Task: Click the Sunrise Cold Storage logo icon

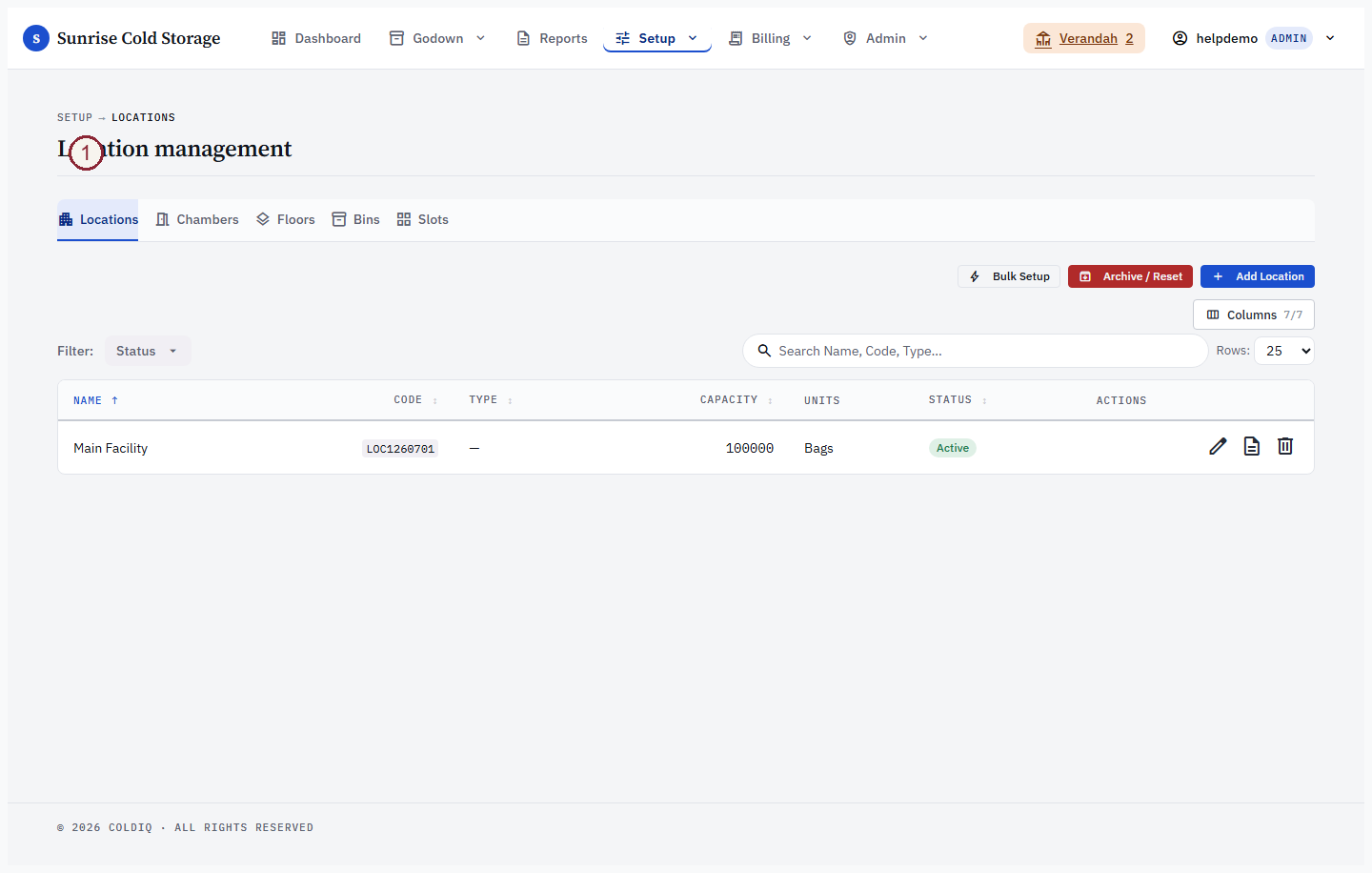Action: tap(36, 38)
